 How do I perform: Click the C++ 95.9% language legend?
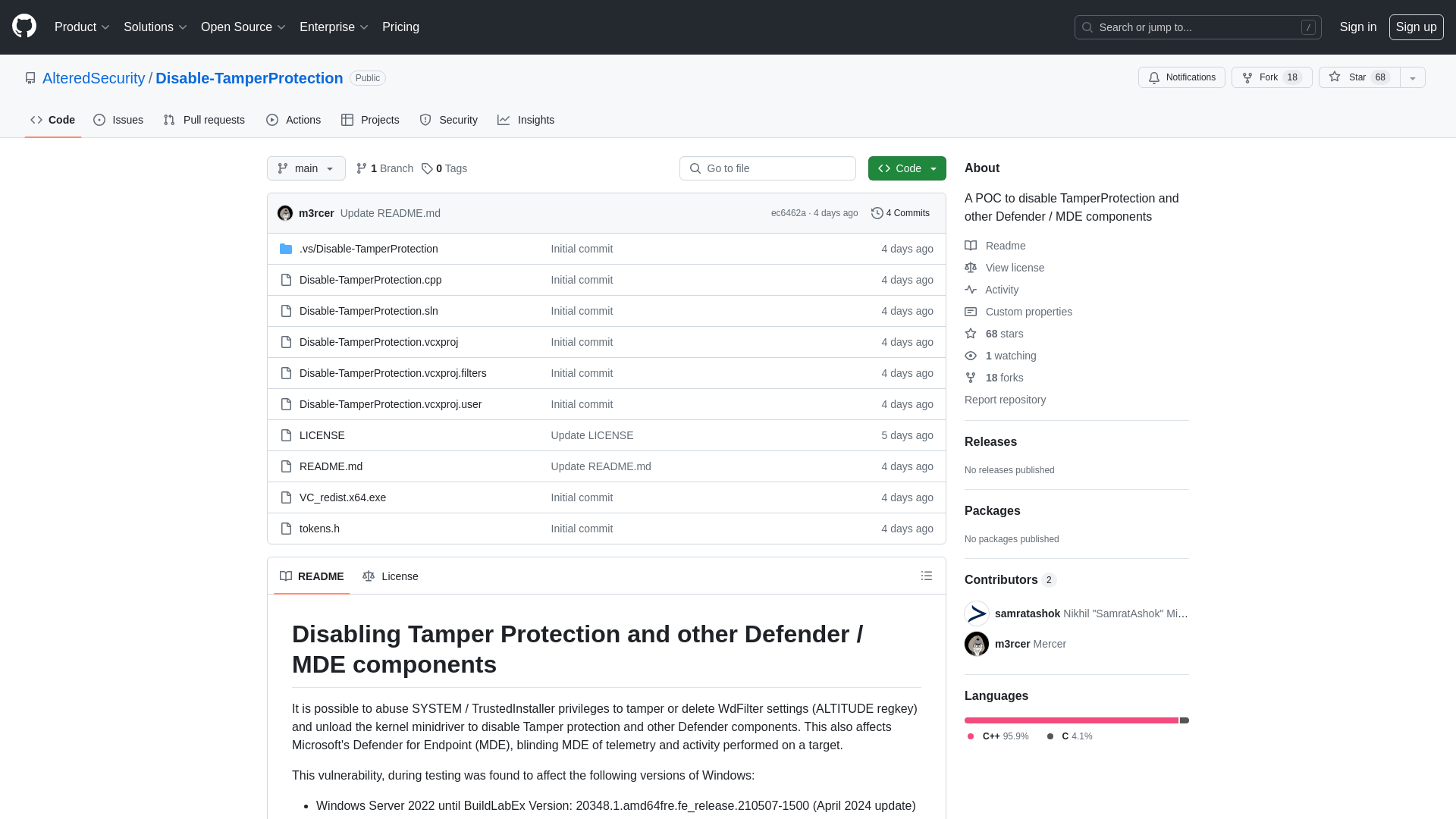pyautogui.click(x=998, y=736)
